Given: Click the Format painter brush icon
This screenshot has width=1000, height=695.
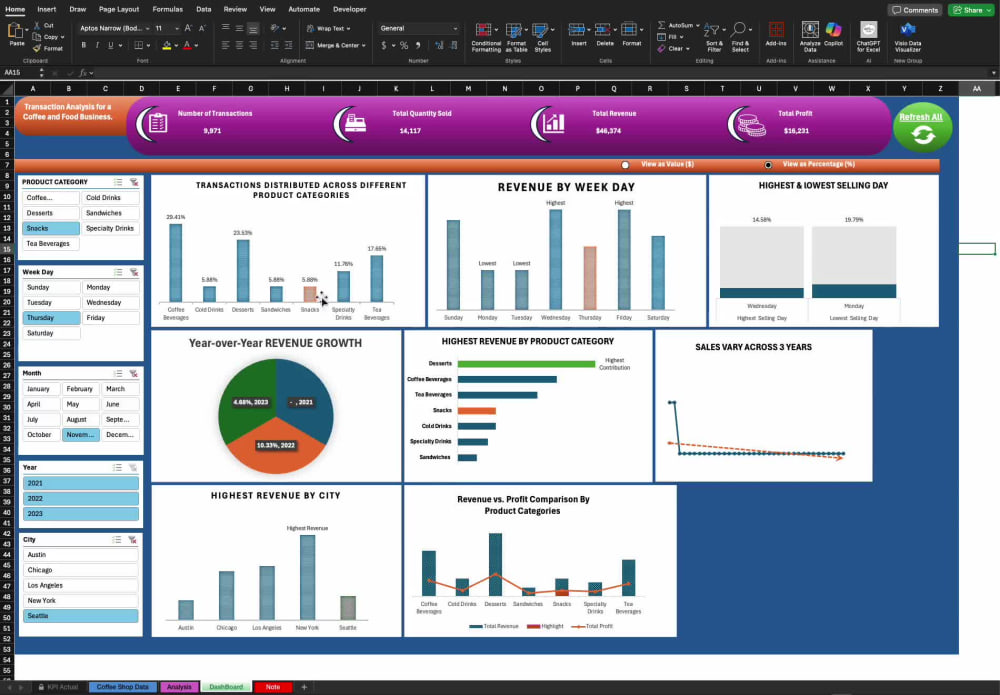Looking at the screenshot, I should click(37, 48).
